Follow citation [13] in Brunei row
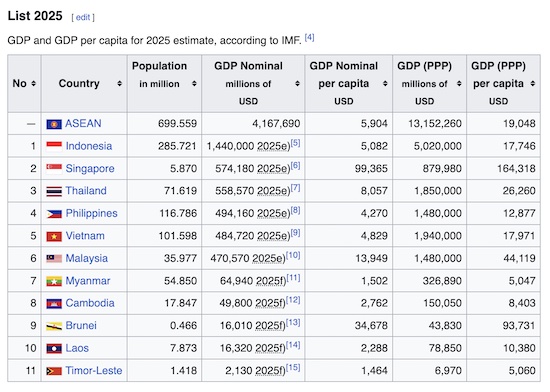 [x=293, y=323]
